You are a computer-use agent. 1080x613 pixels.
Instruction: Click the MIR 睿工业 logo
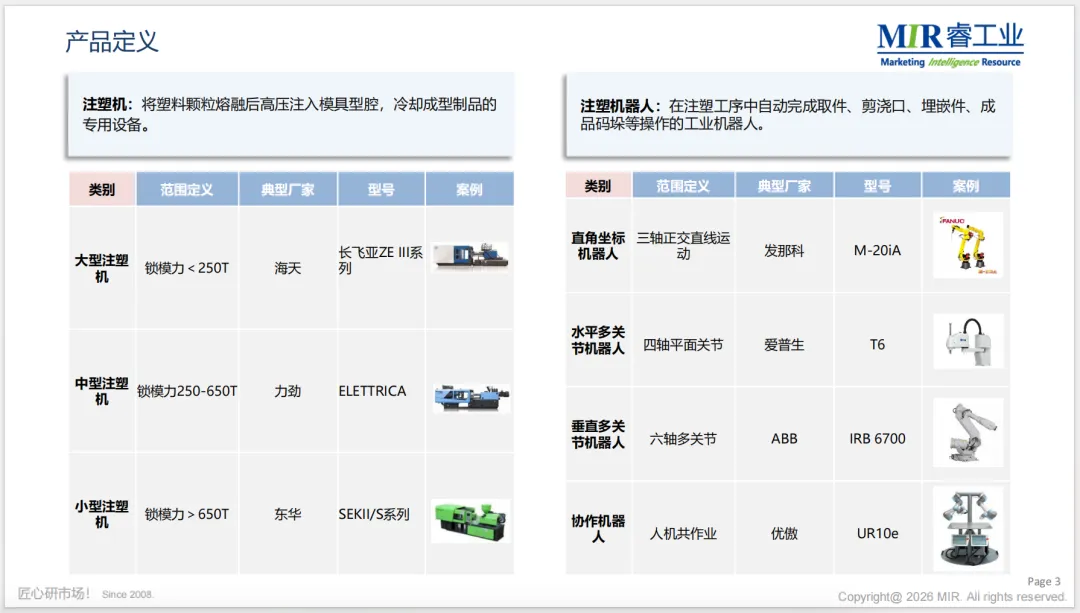tap(950, 45)
